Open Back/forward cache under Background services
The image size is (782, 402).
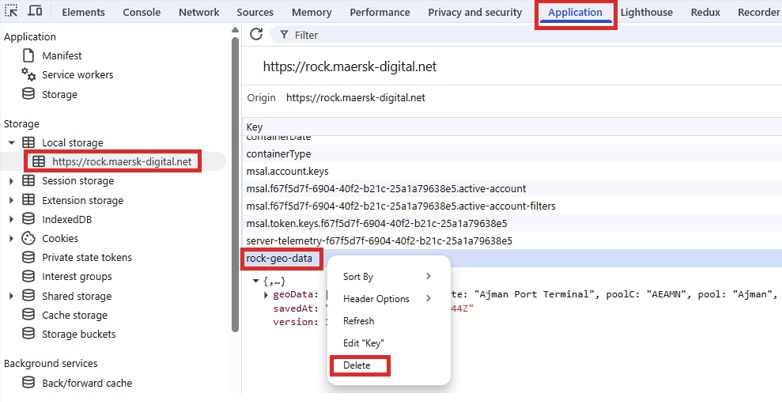(86, 383)
